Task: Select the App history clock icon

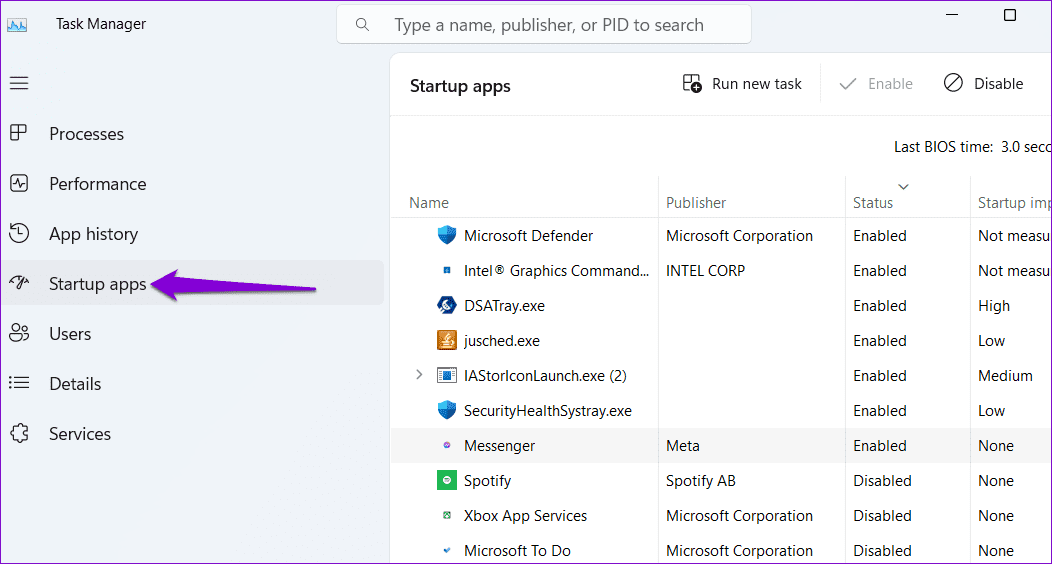Action: (19, 233)
